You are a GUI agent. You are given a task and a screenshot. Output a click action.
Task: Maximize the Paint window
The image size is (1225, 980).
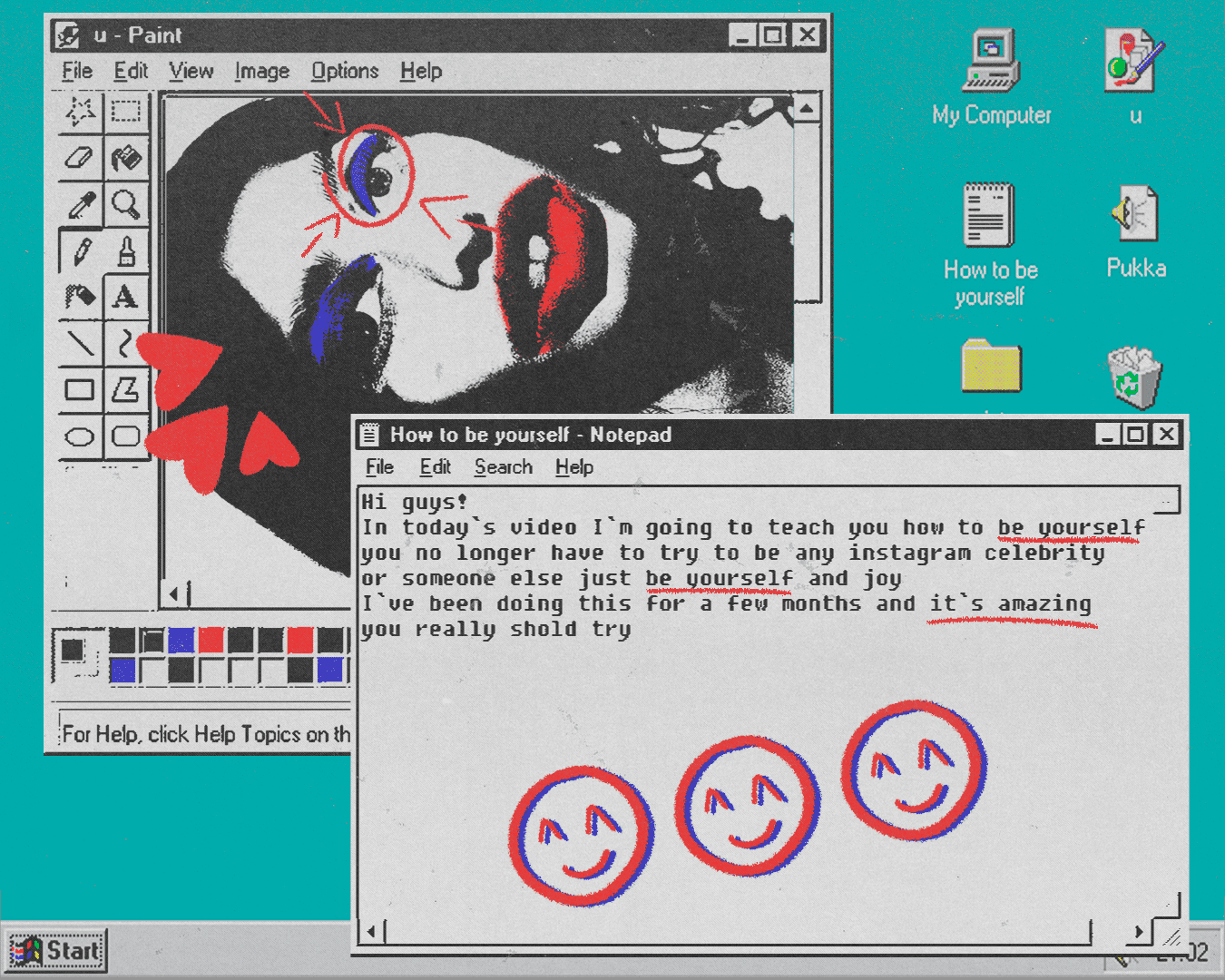[x=774, y=35]
